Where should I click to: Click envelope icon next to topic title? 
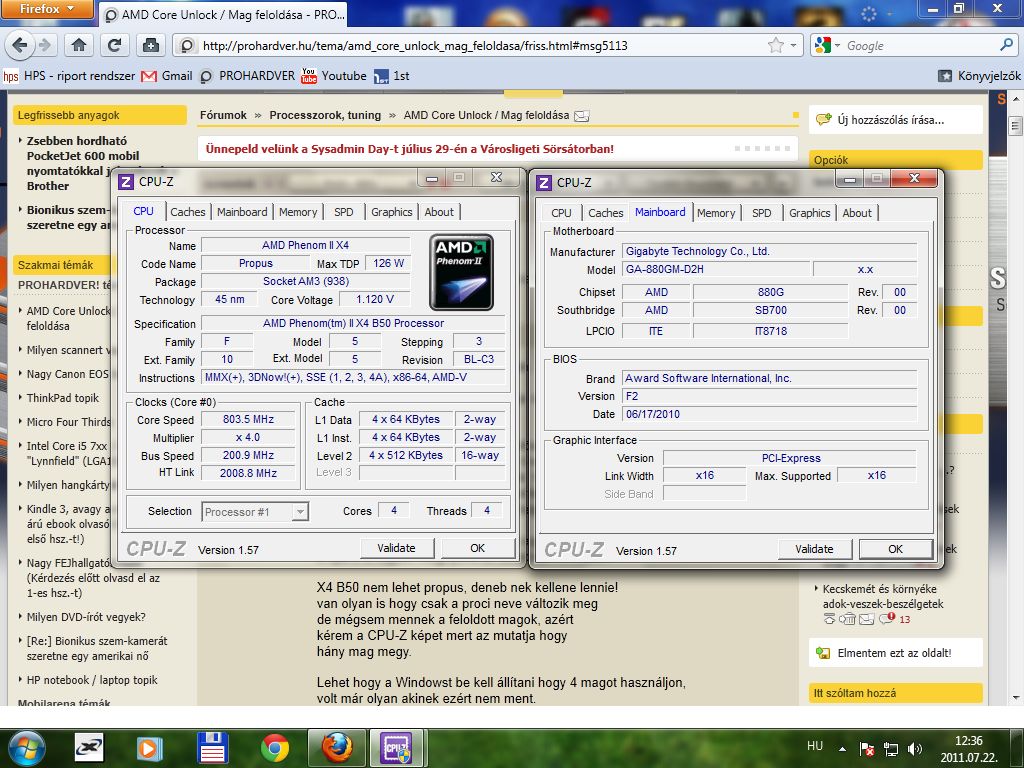581,116
